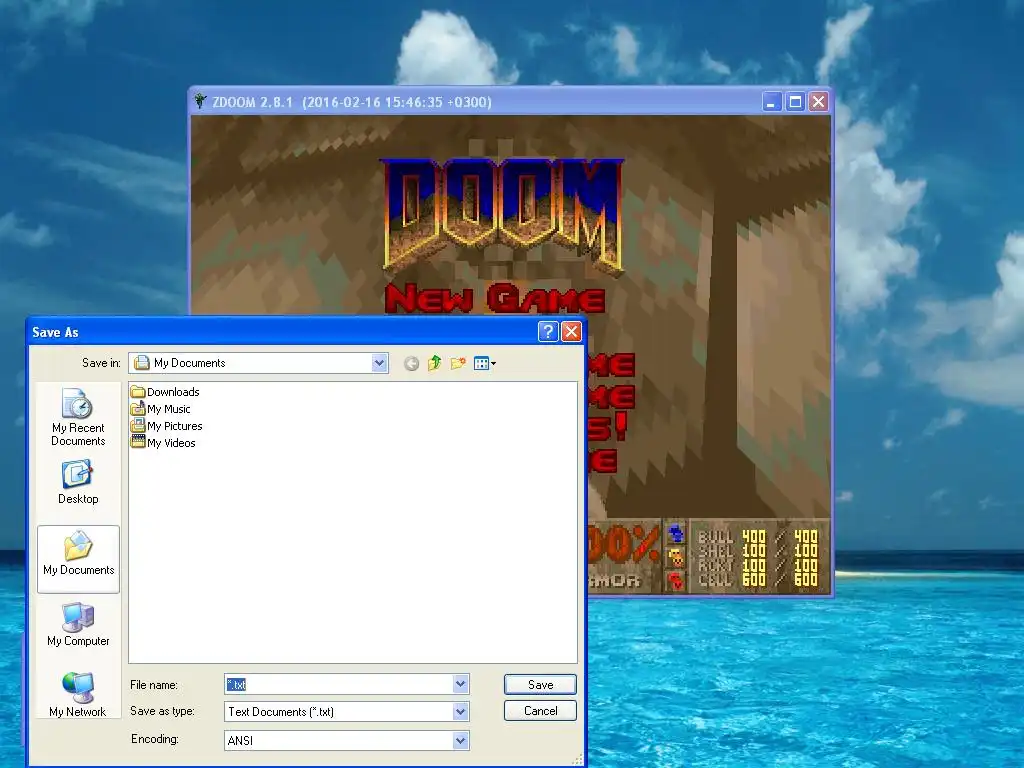Expand the Encoding dropdown
Viewport: 1024px width, 768px height.
(x=460, y=741)
